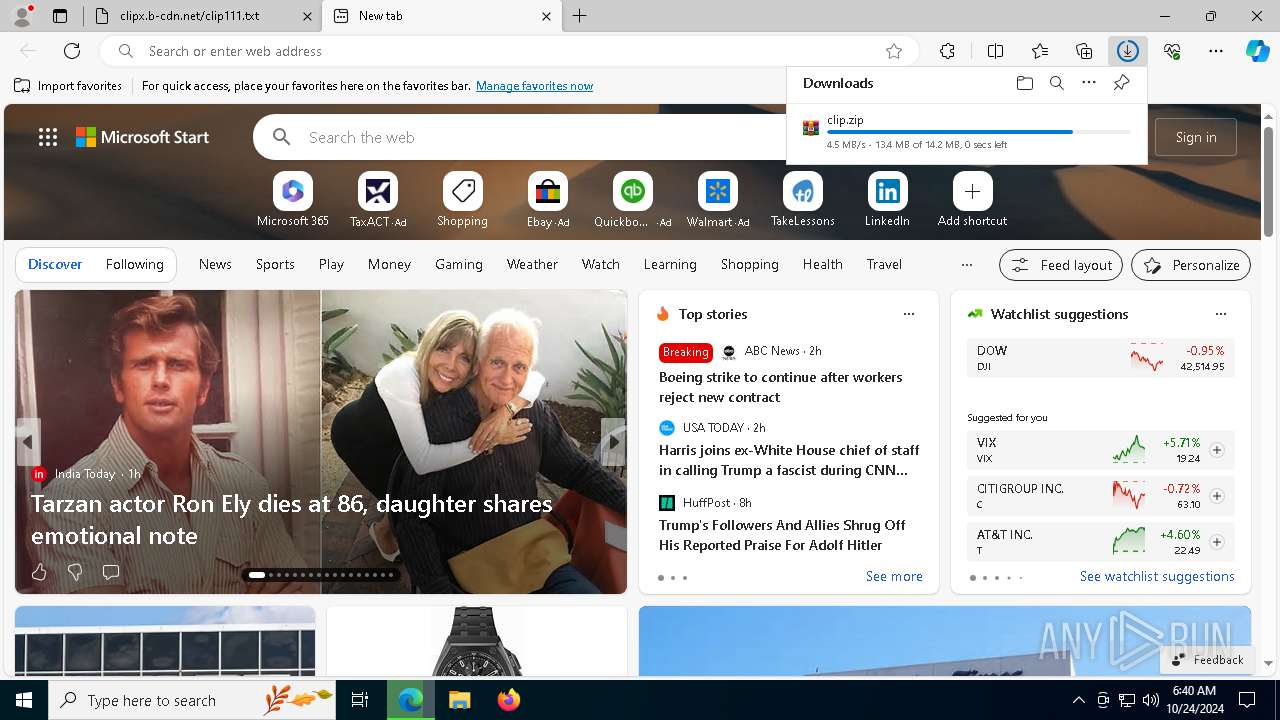Open the Extensions puzzle icon
This screenshot has width=1280, height=720.
[x=948, y=51]
